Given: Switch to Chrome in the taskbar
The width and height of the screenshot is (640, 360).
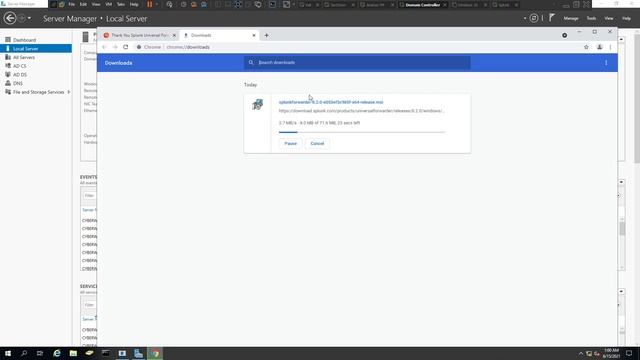Looking at the screenshot, I should click(155, 353).
